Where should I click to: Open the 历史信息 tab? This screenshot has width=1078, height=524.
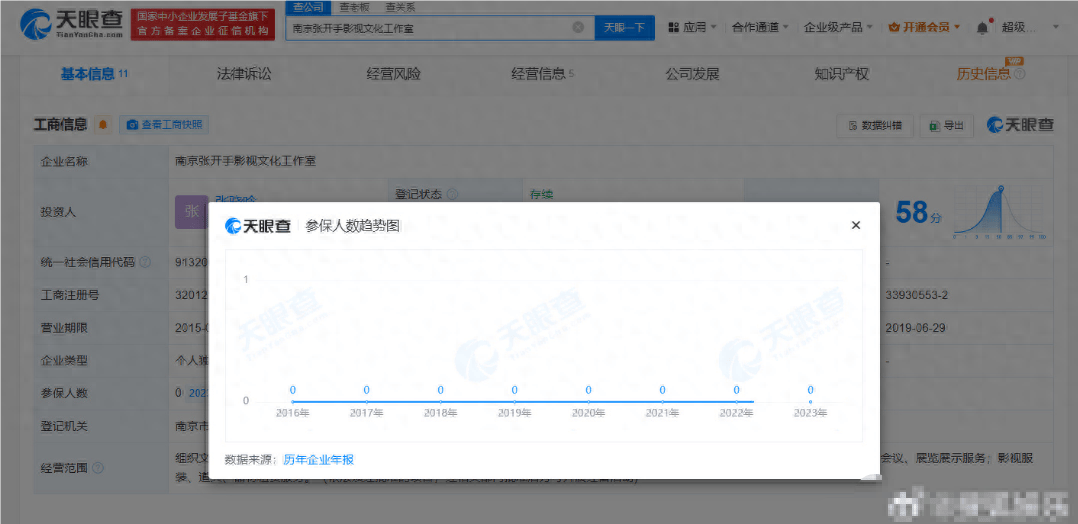pyautogui.click(x=984, y=74)
